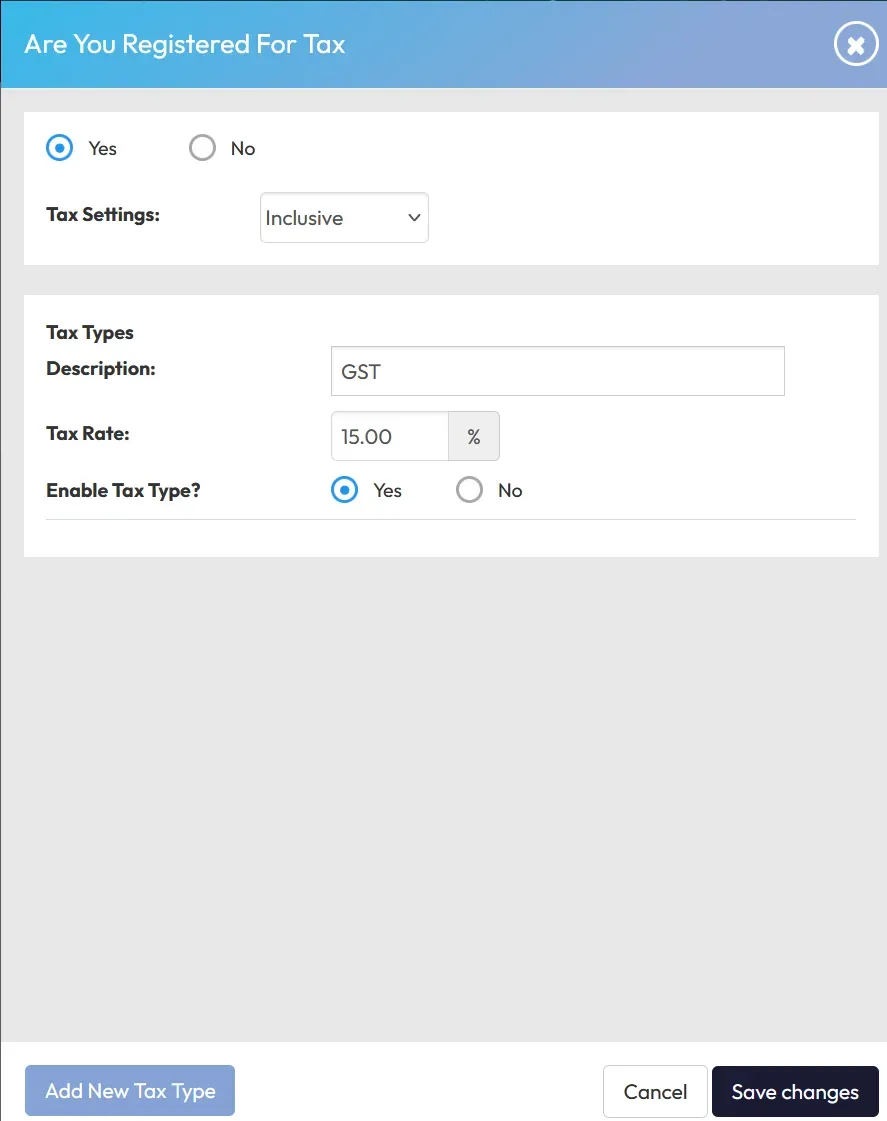Select No for registered for tax
The image size is (887, 1121).
(203, 148)
